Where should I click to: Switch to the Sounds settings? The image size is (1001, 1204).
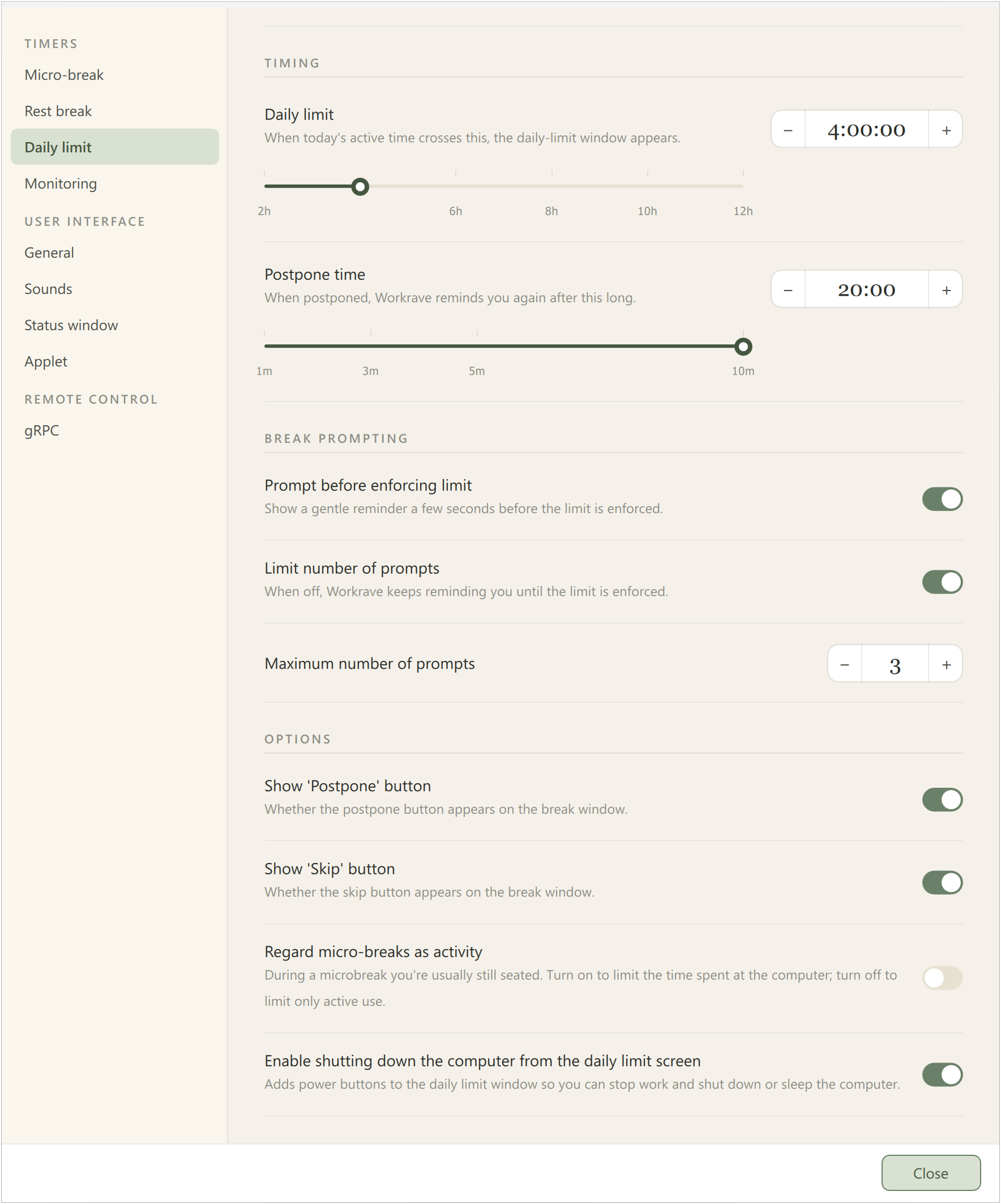click(x=115, y=289)
